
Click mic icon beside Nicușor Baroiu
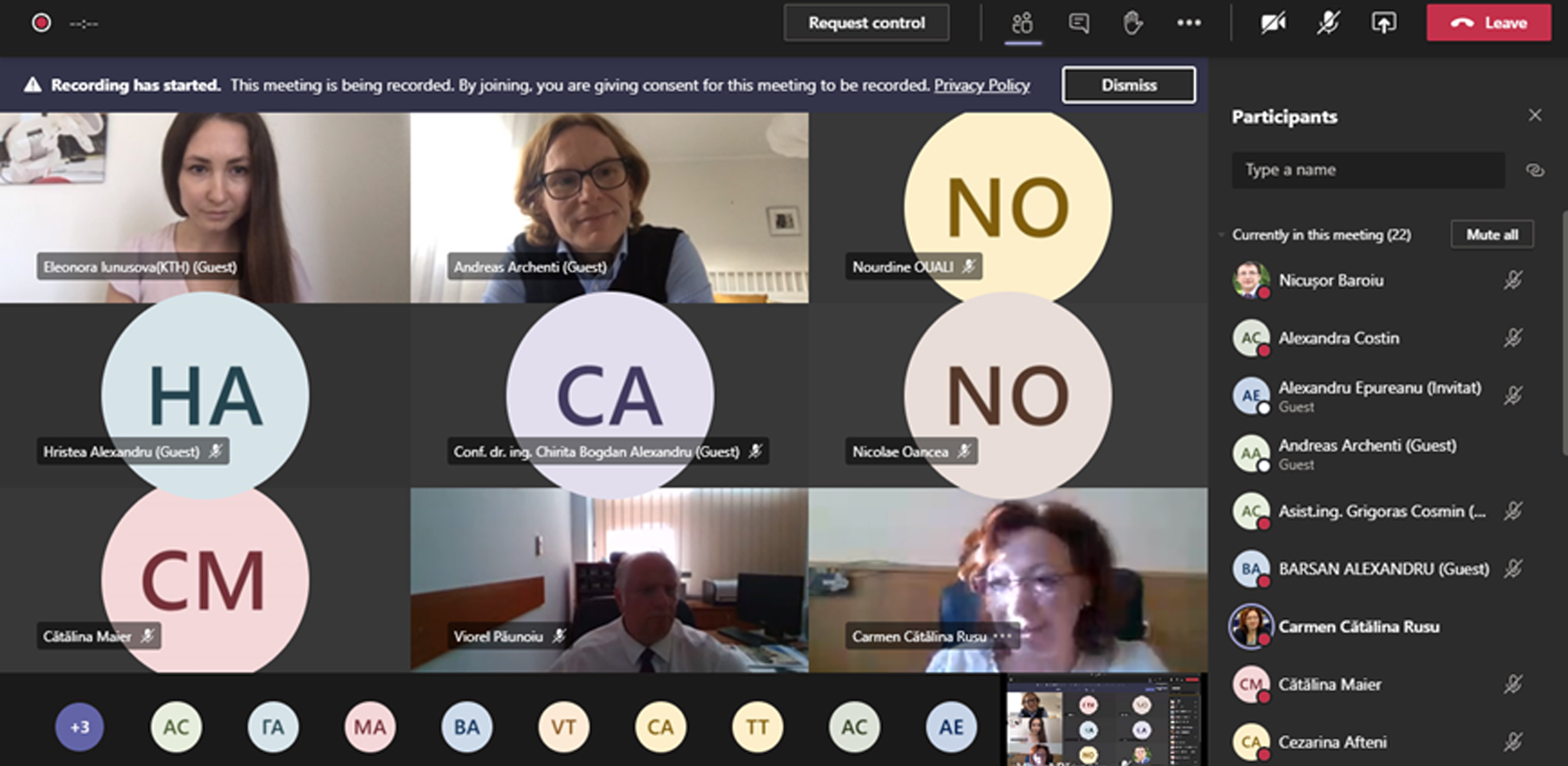click(x=1513, y=280)
